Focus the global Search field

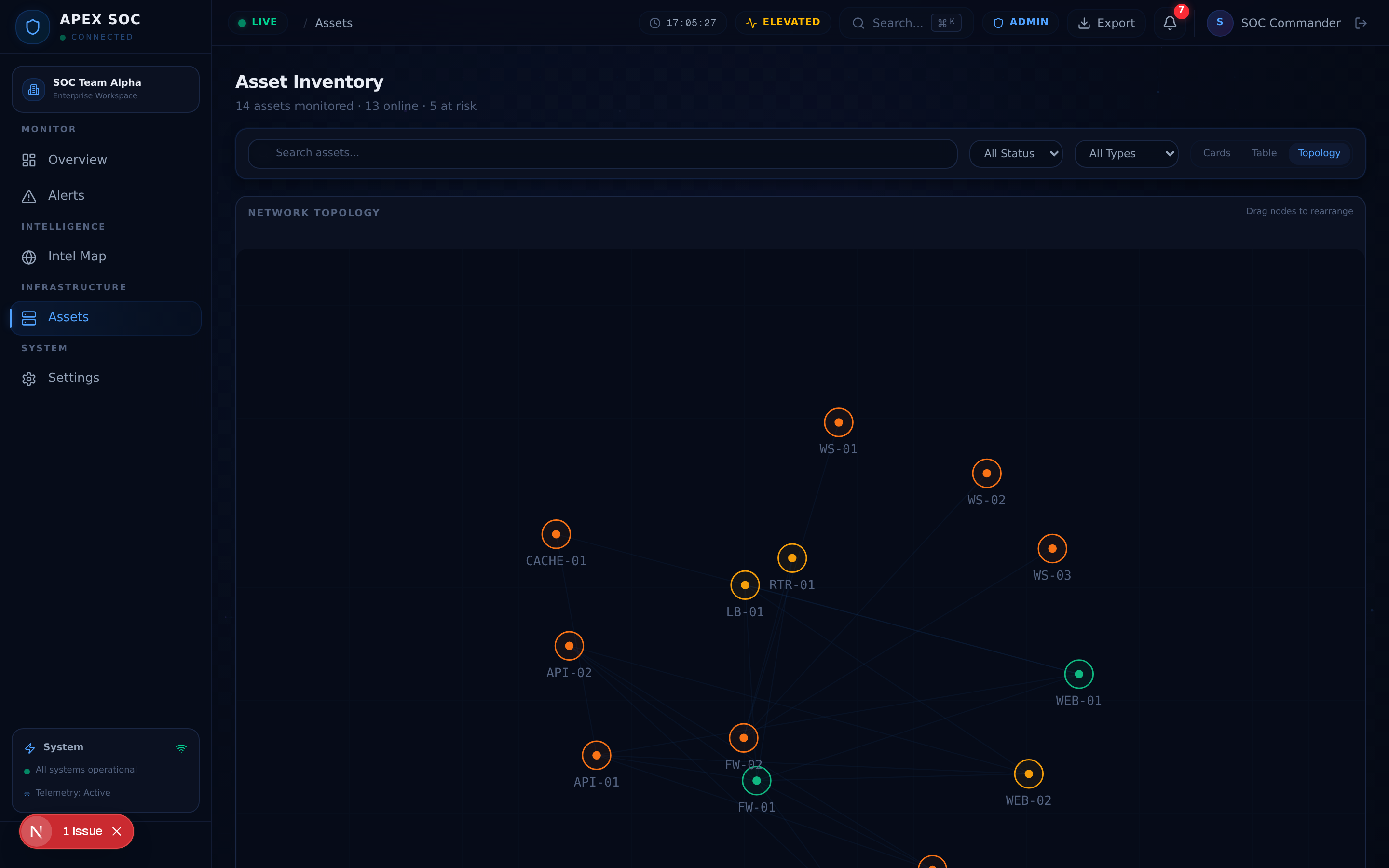[x=906, y=23]
